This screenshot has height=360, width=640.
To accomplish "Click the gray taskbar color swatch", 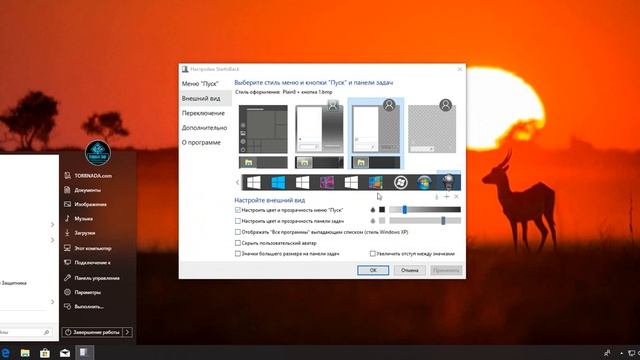I will 382,221.
